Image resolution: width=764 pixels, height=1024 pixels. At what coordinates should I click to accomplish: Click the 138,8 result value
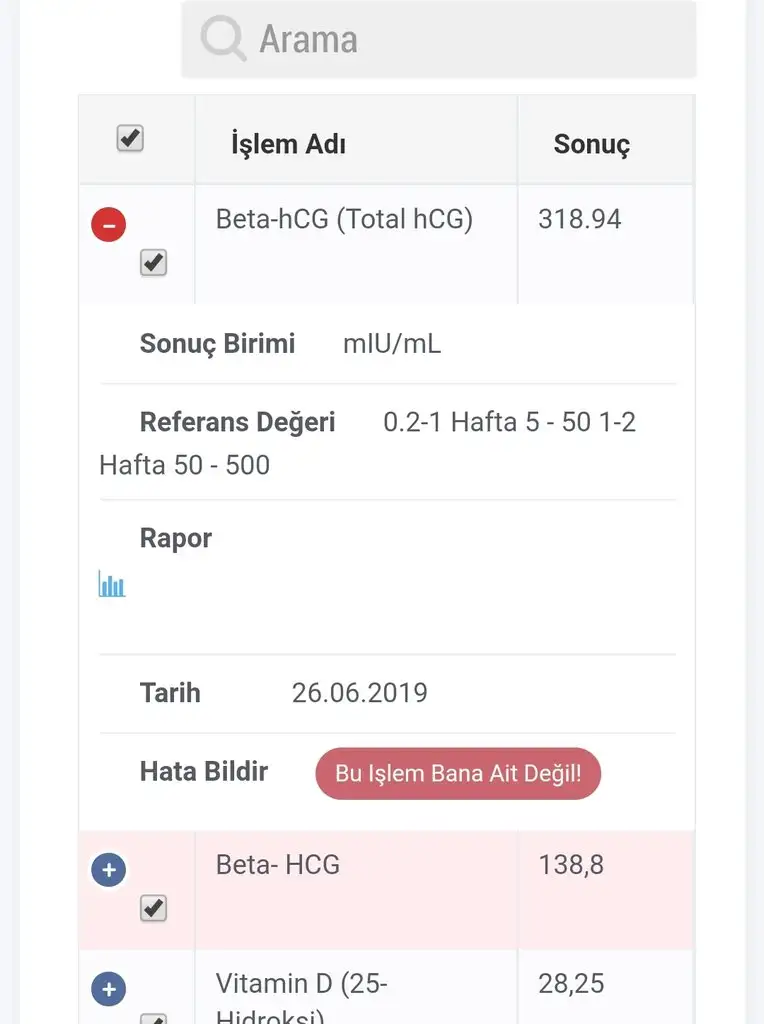[x=571, y=865]
